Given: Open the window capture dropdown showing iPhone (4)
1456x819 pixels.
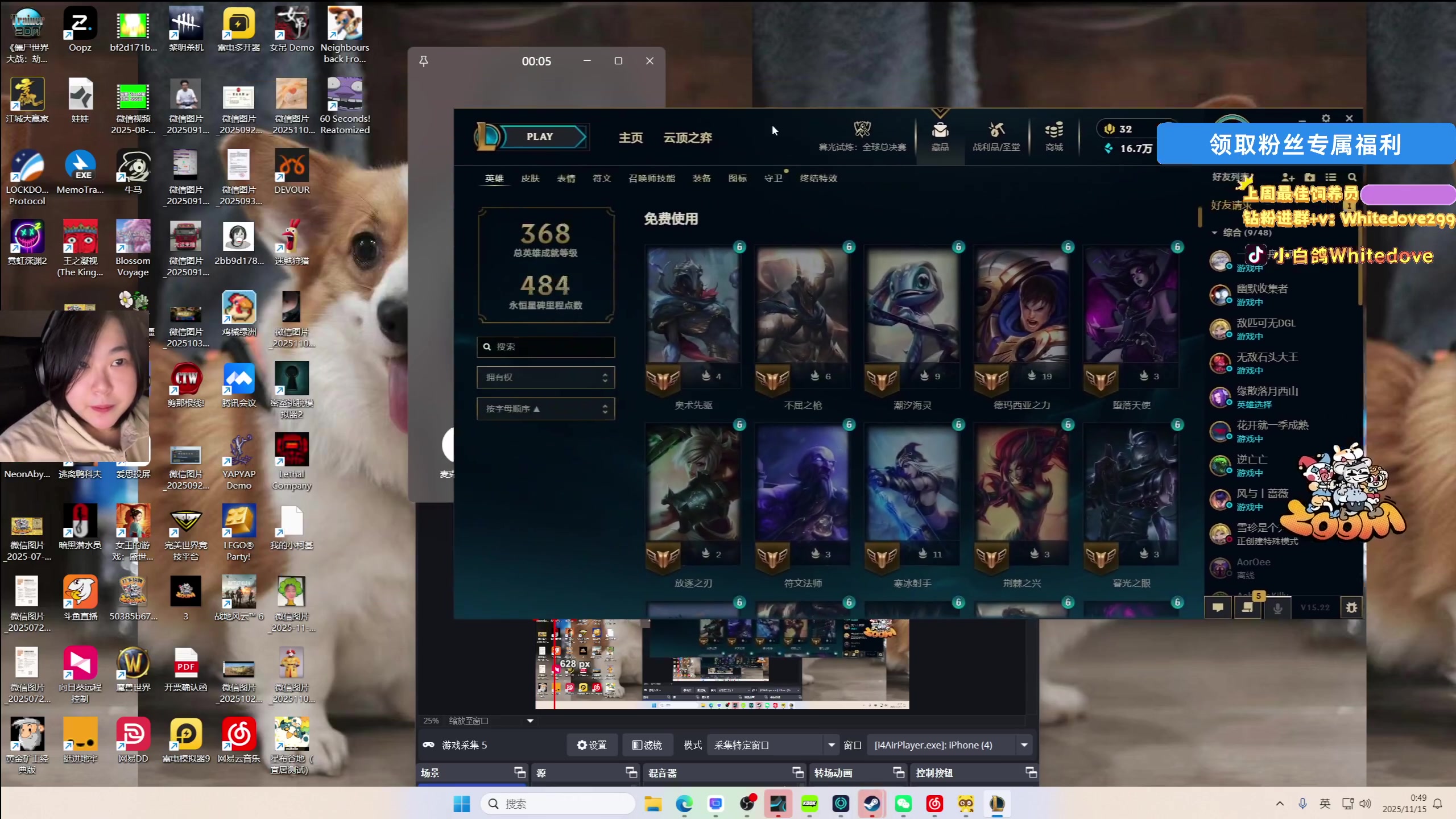Looking at the screenshot, I should [1024, 744].
